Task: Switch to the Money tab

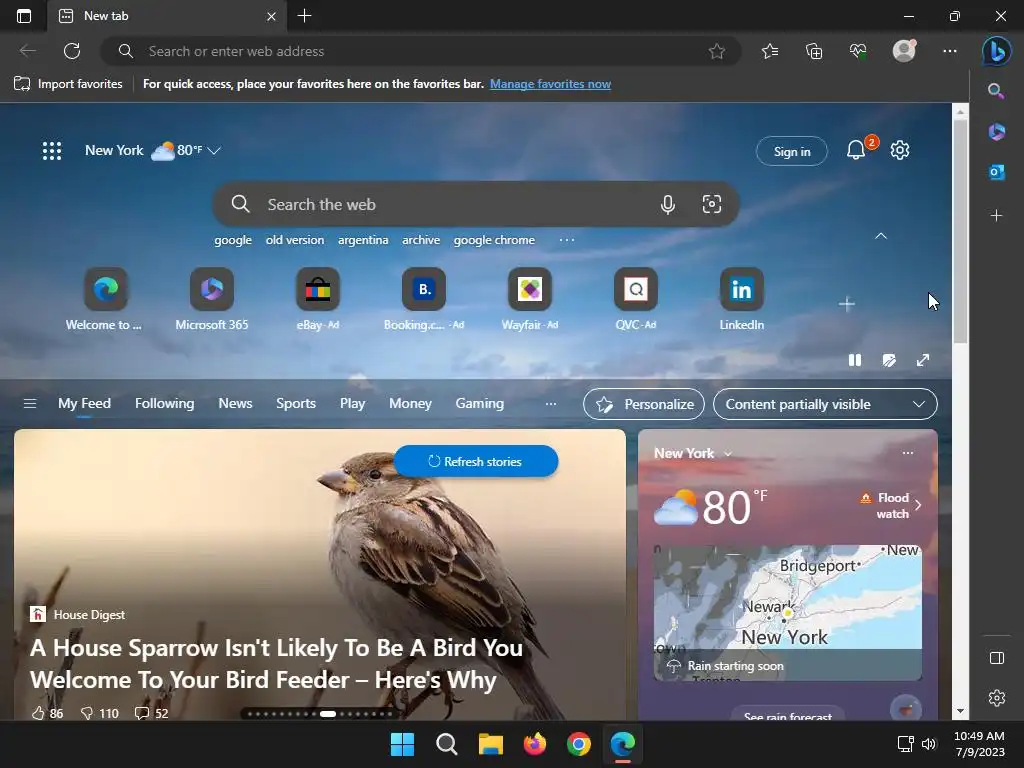Action: click(410, 404)
